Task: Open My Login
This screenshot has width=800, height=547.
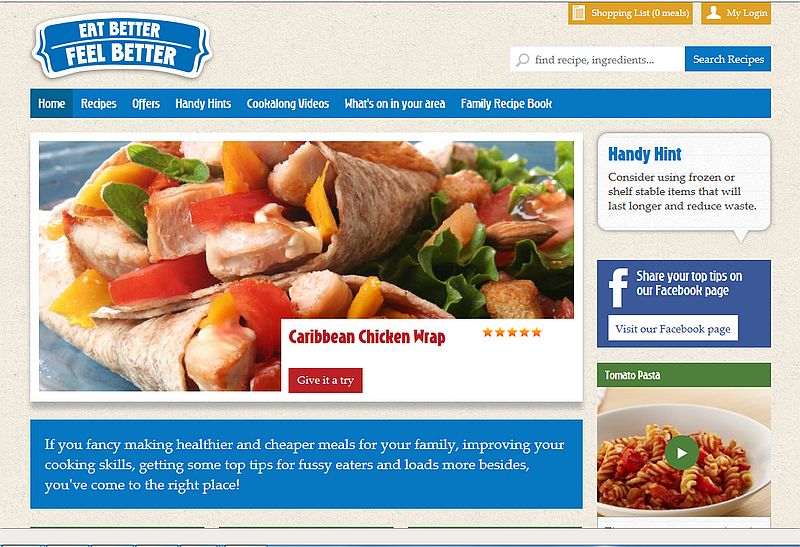Action: pyautogui.click(x=736, y=13)
